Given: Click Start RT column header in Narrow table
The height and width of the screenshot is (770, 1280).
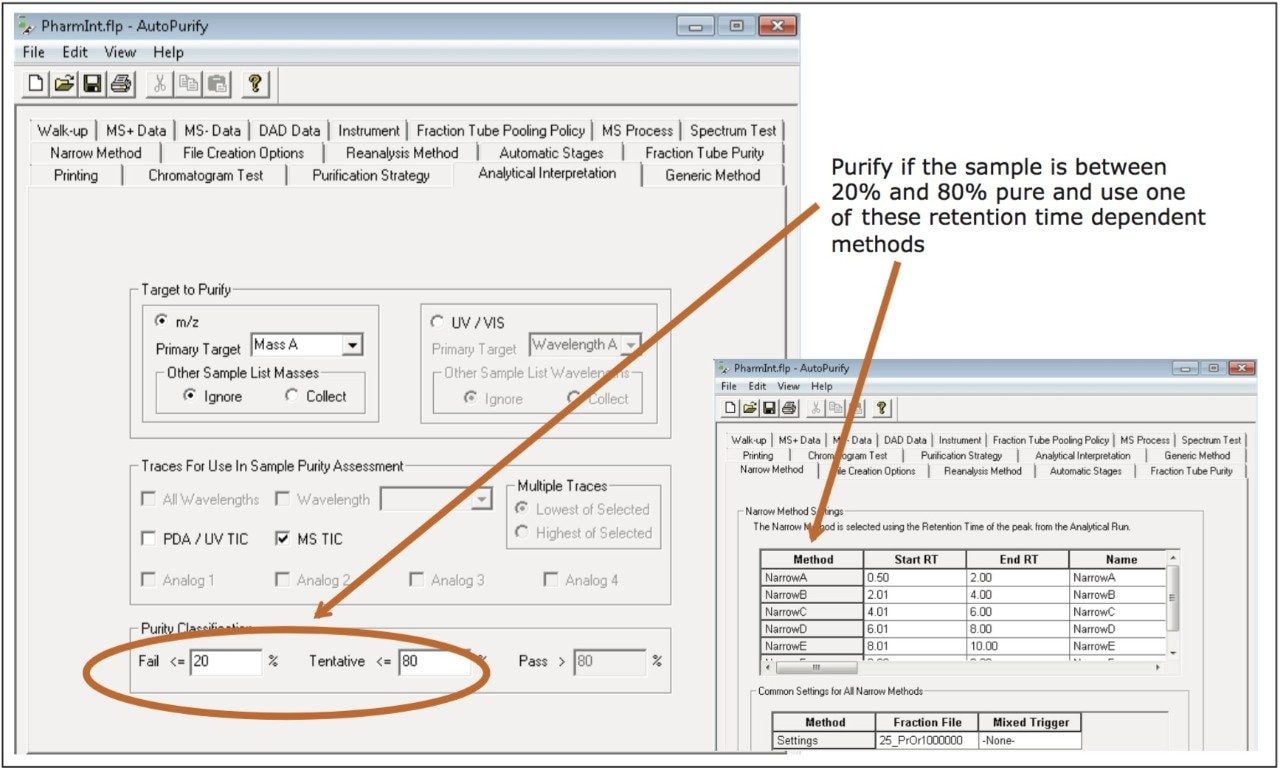Looking at the screenshot, I should [x=915, y=559].
